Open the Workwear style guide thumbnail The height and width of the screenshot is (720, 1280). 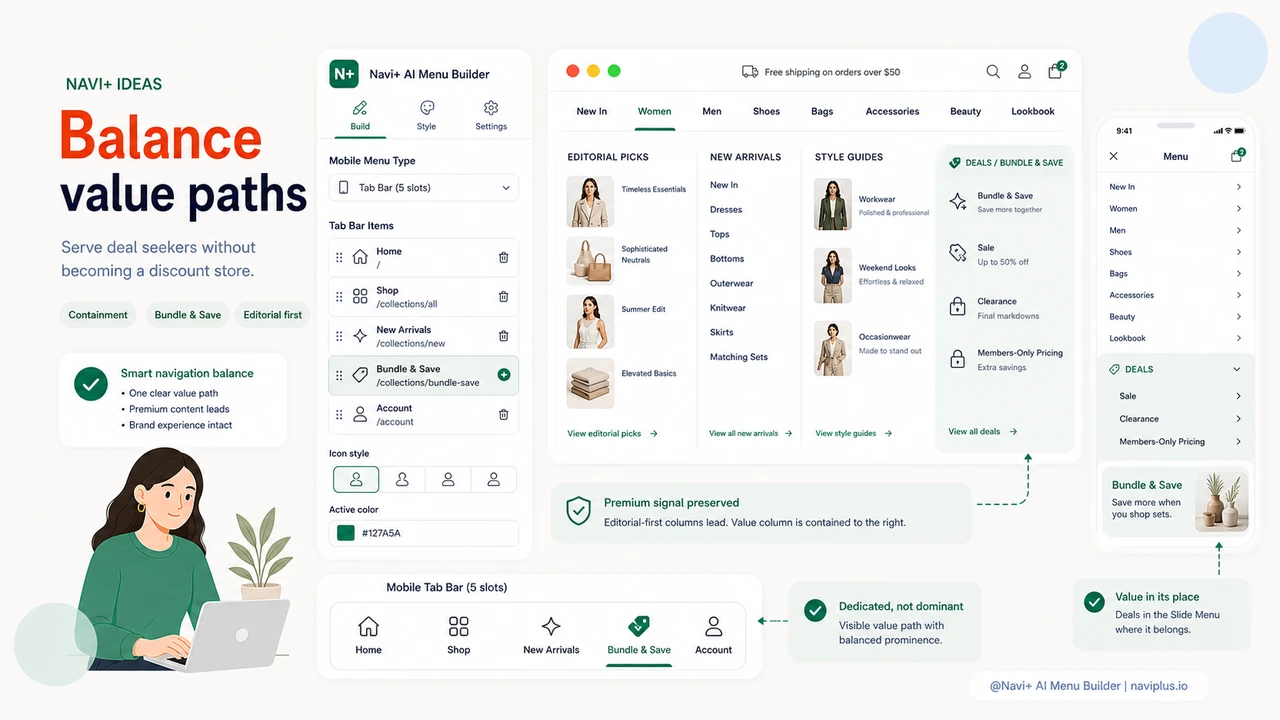833,205
